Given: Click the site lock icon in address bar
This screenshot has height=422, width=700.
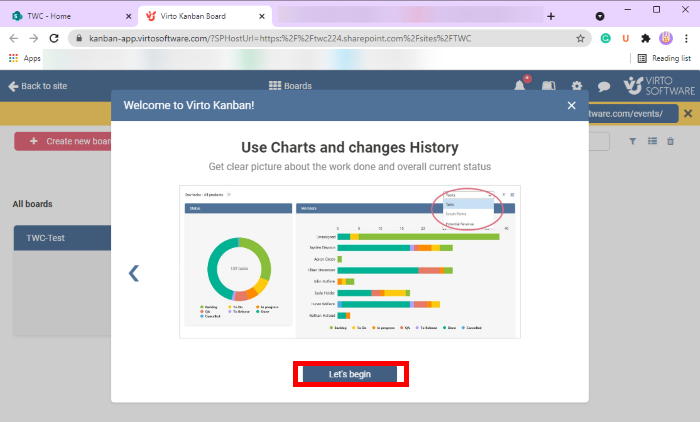Looking at the screenshot, I should tap(79, 38).
